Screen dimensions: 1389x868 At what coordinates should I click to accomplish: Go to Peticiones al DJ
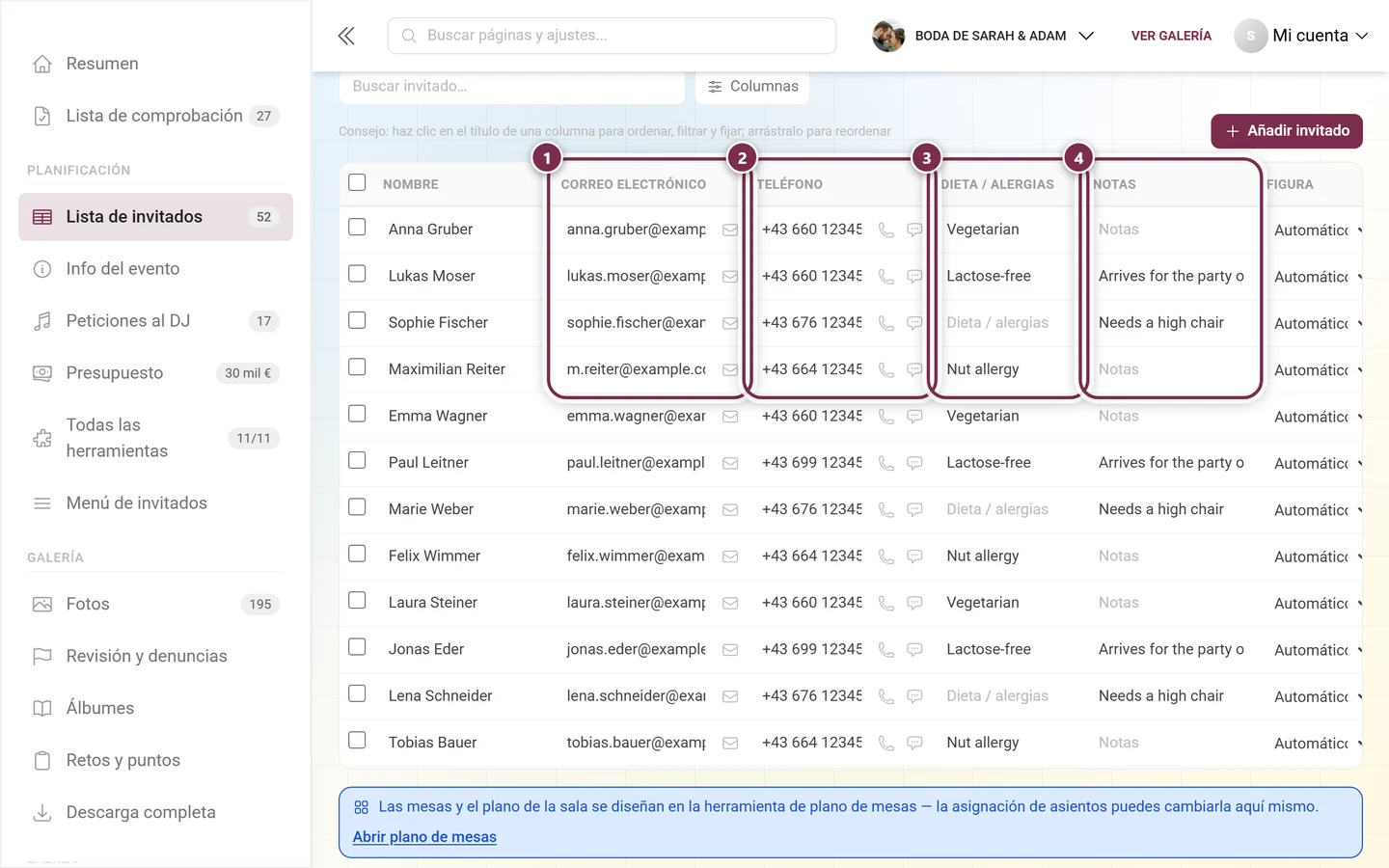pos(155,321)
